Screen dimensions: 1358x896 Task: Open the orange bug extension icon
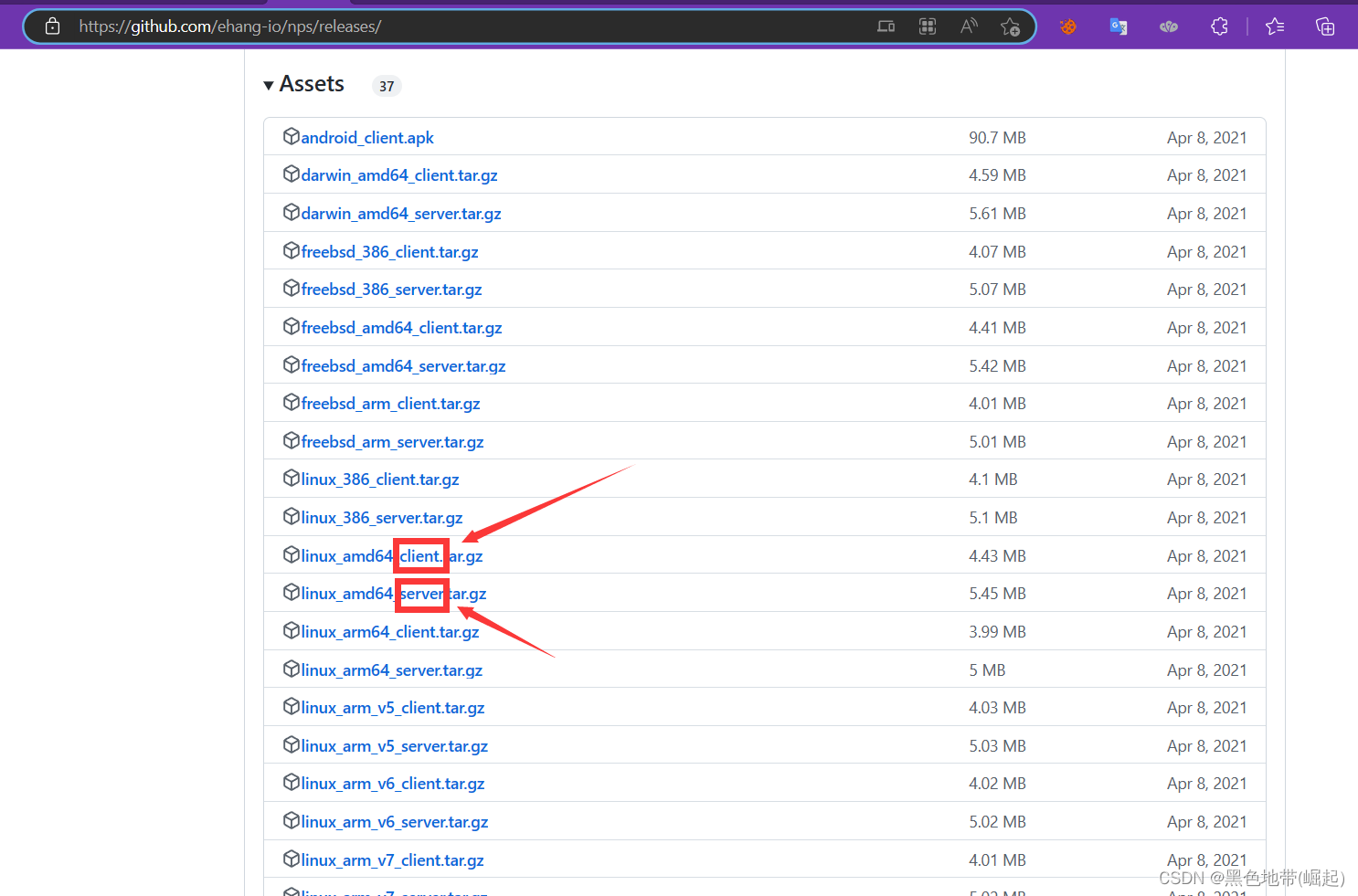click(1067, 26)
